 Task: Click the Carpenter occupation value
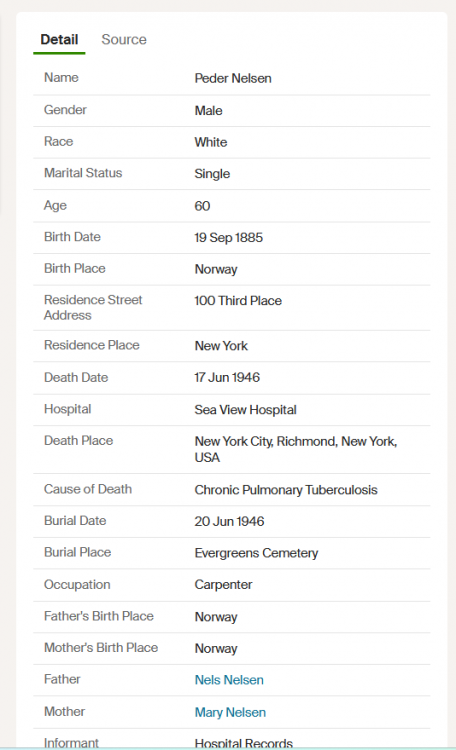click(223, 585)
